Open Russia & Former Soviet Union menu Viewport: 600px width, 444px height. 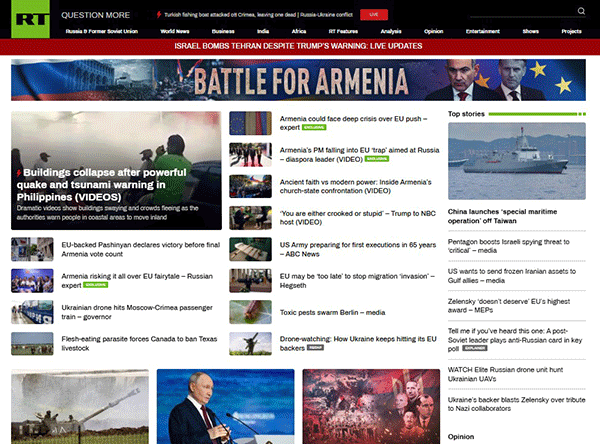[101, 31]
